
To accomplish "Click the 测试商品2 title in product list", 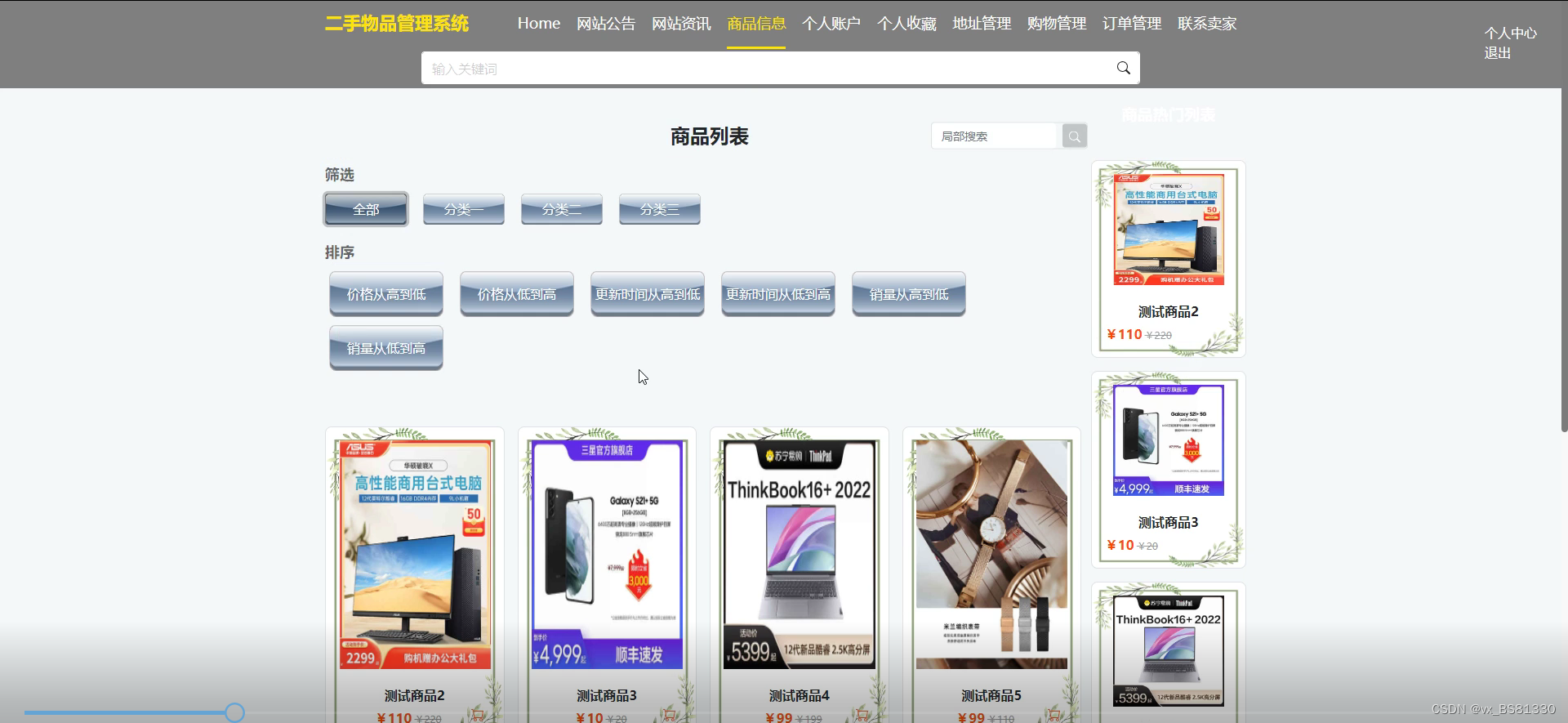I will [x=415, y=696].
